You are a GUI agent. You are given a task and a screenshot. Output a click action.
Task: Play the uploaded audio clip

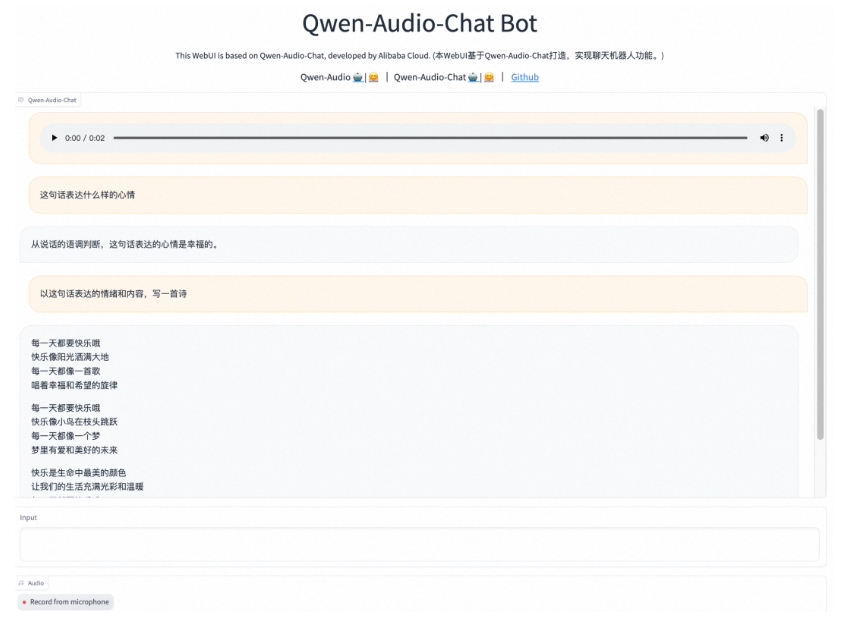[54, 138]
